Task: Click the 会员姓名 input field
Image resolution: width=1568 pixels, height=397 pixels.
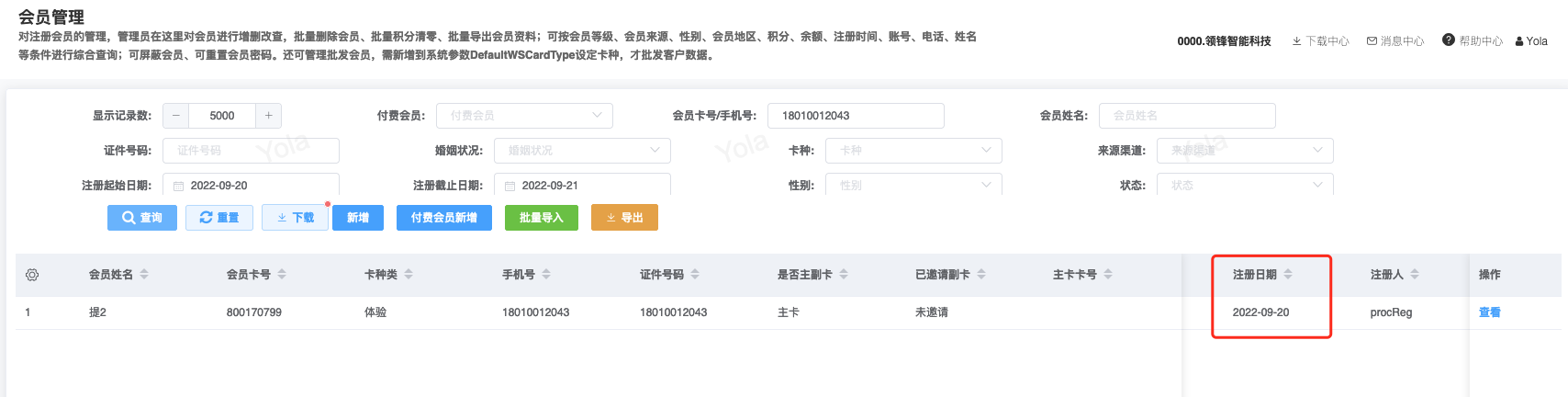Action: 1186,116
